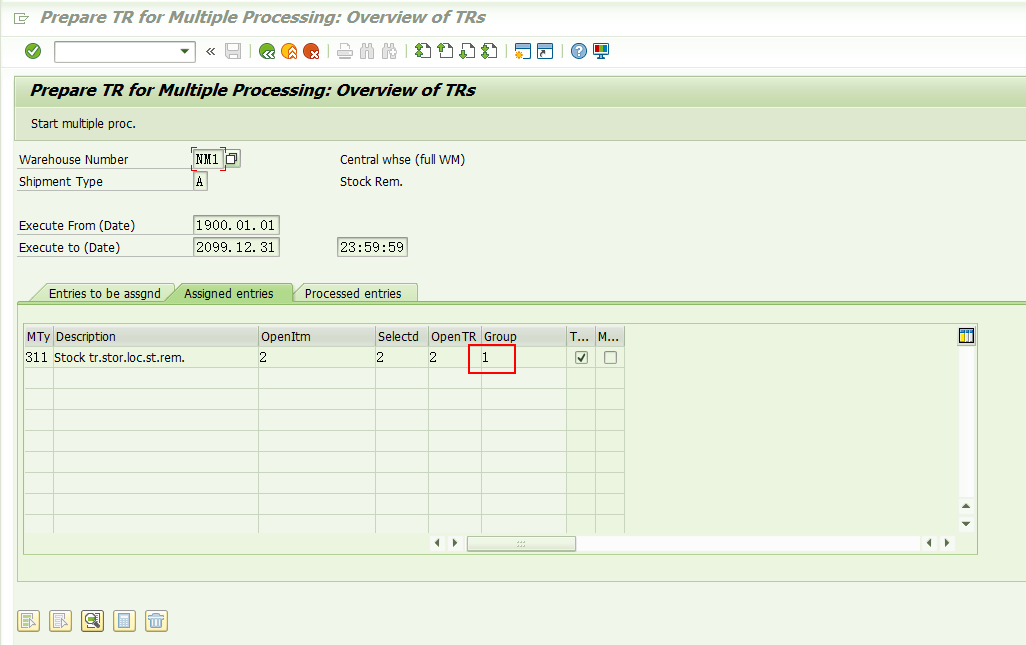Click left arrow before horizontal scrollbar thumb
Viewport: 1026px width, 645px height.
tap(437, 543)
